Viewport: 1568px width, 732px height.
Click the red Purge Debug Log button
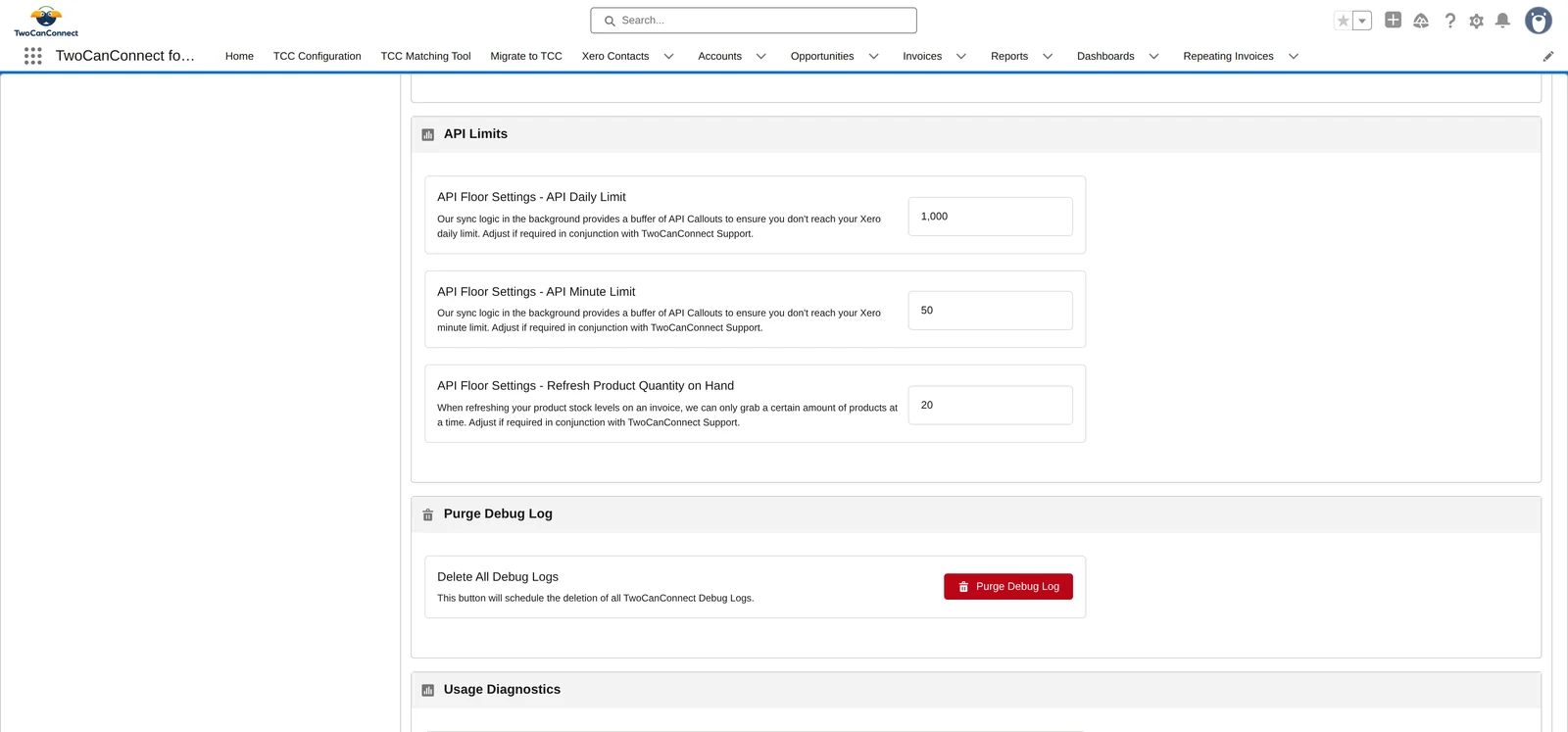point(1008,586)
